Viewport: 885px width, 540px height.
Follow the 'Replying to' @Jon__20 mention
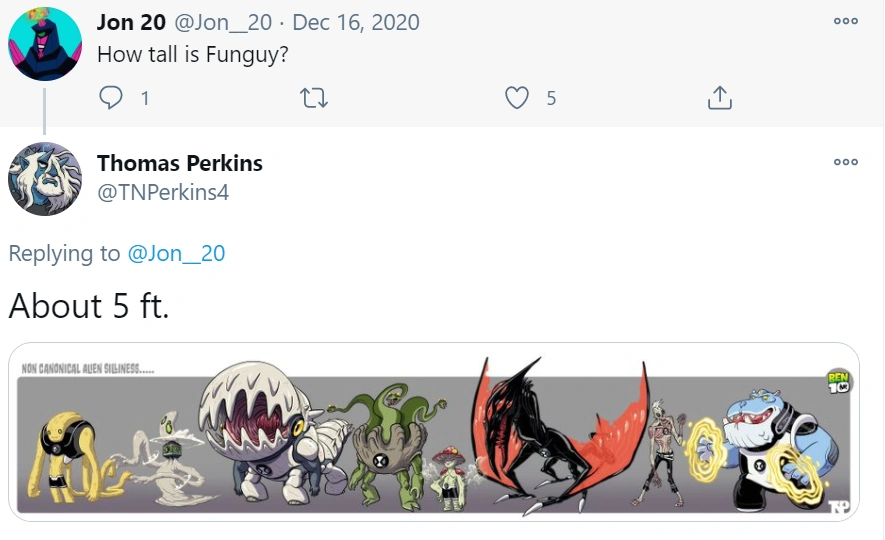tap(176, 254)
